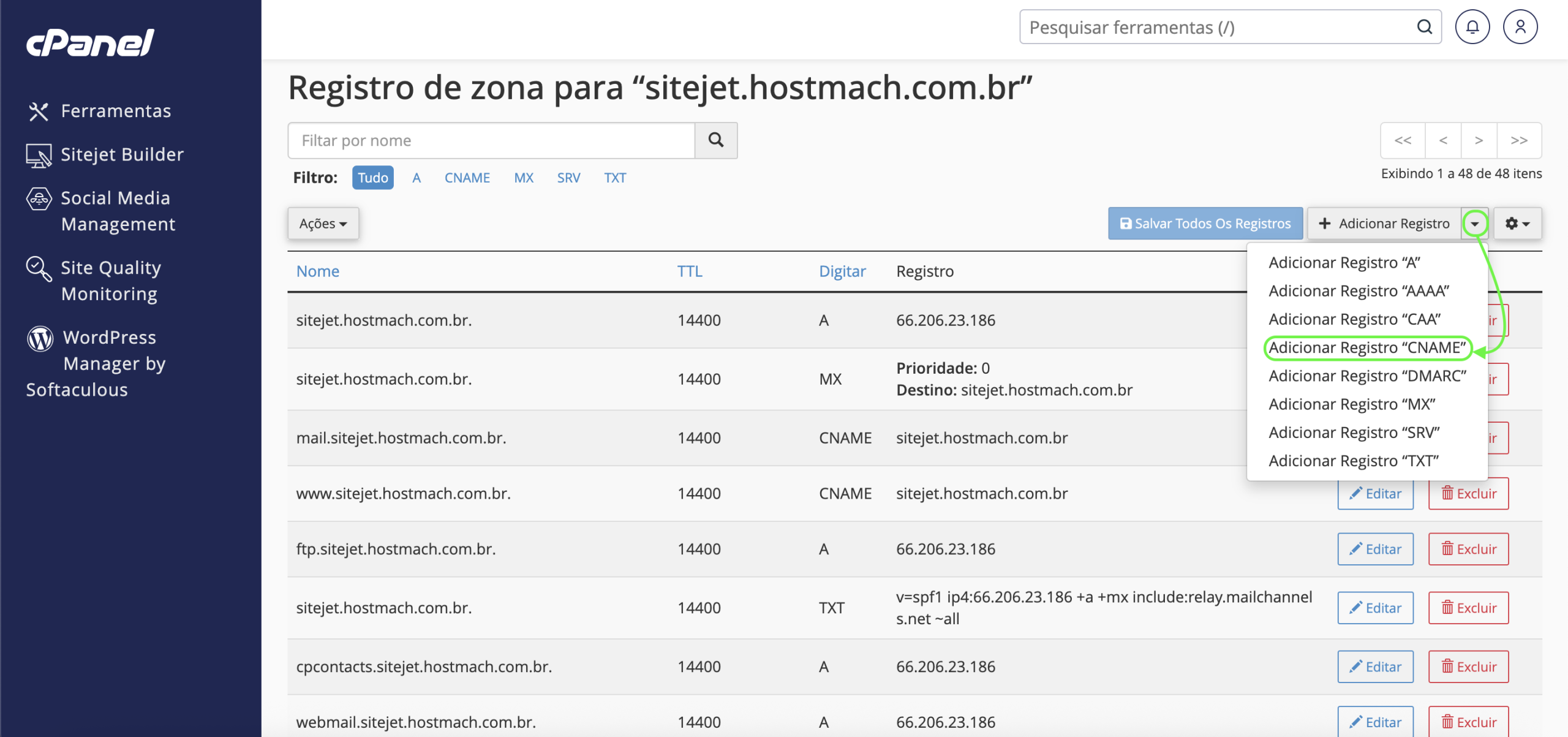
Task: Choose Adicionar Registro "CAA"
Action: (x=1354, y=319)
